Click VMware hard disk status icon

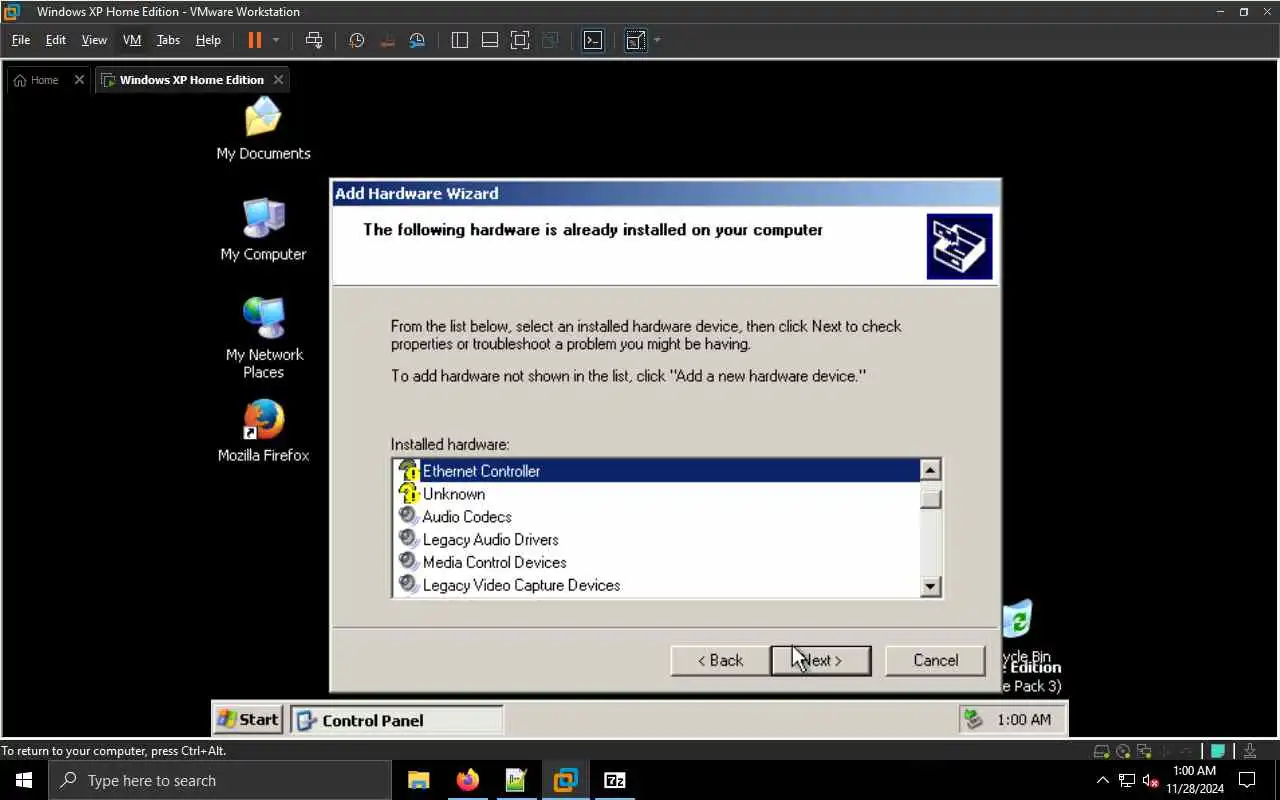(1101, 751)
